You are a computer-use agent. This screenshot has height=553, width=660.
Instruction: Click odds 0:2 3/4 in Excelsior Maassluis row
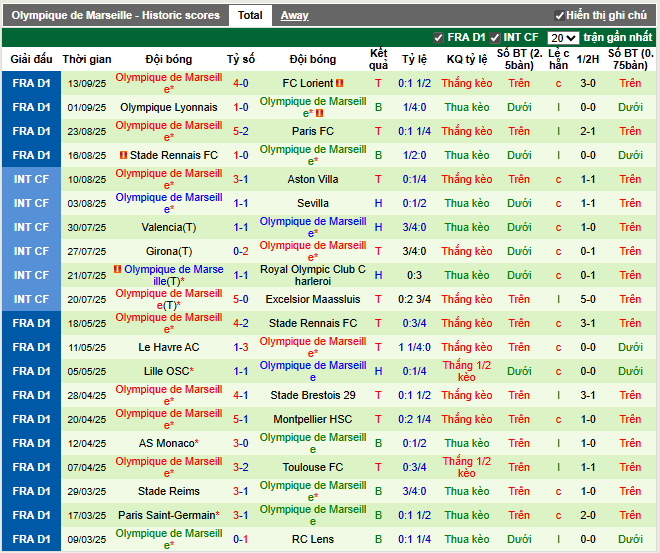(415, 299)
